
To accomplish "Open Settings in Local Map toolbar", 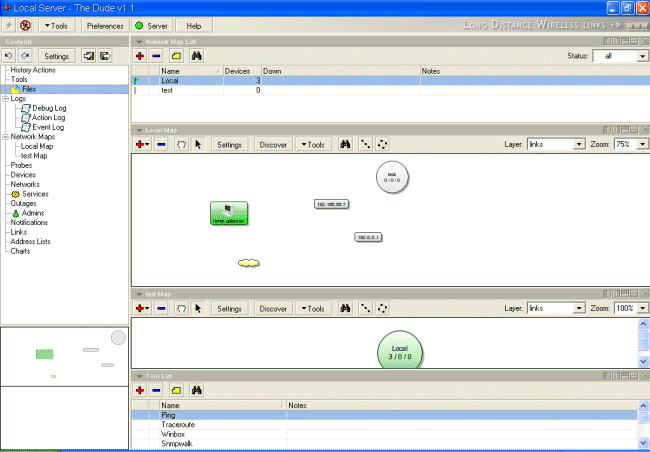I will [230, 144].
